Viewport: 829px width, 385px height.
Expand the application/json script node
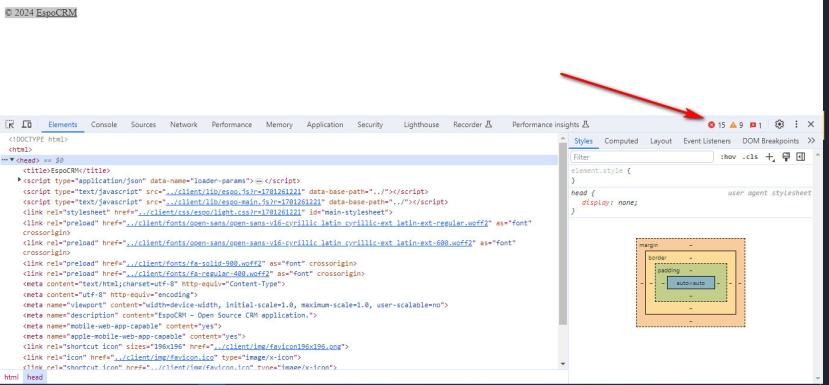pyautogui.click(x=20, y=180)
